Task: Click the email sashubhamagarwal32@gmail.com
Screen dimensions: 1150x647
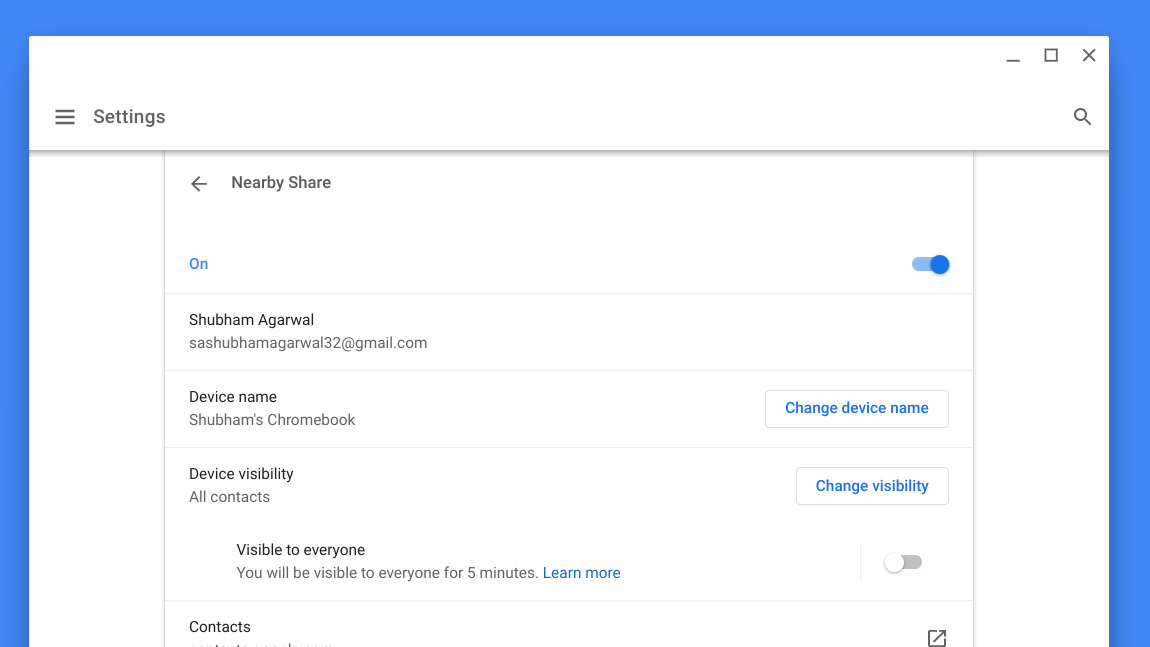Action: point(308,343)
